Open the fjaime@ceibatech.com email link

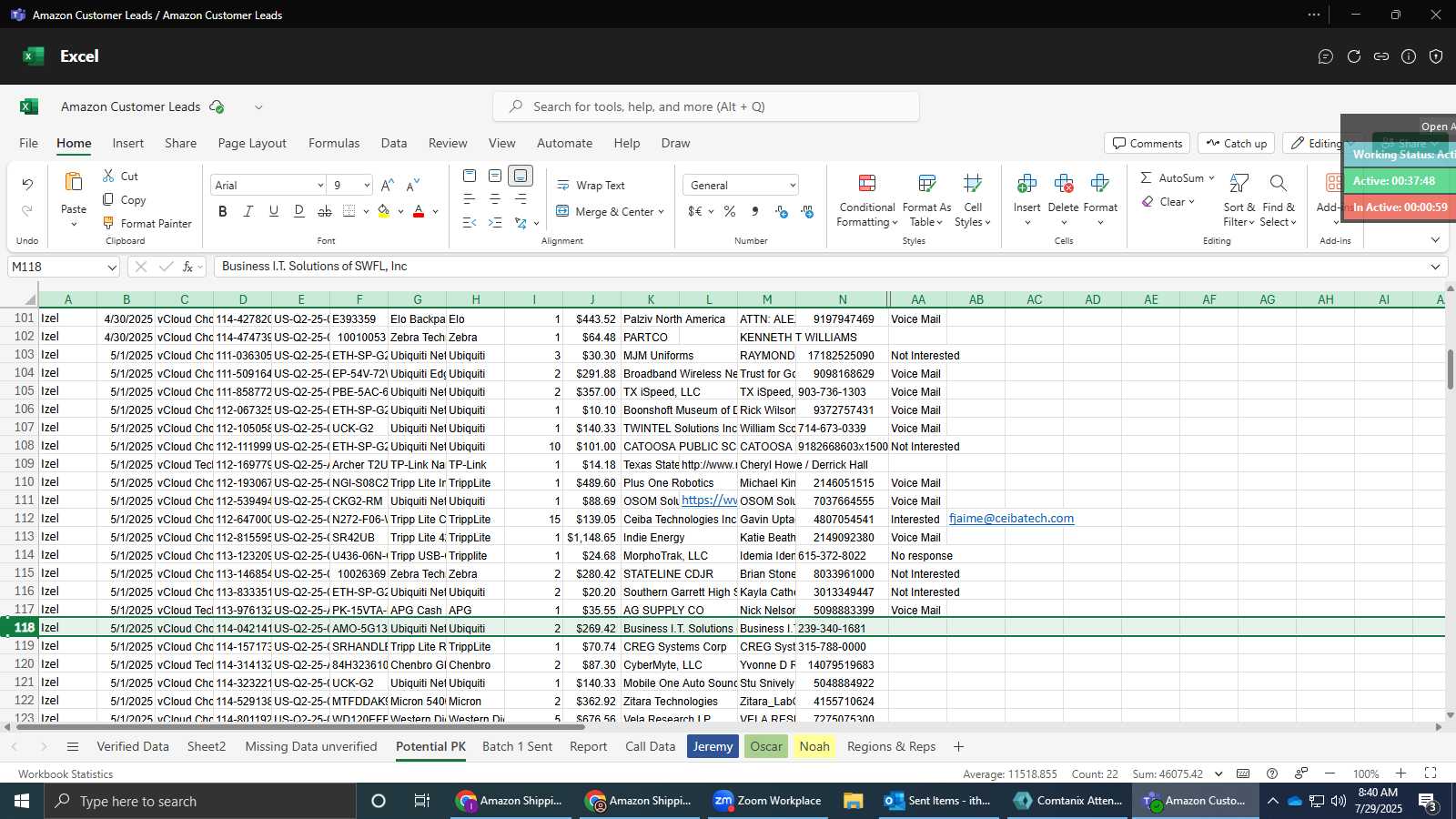(1011, 519)
